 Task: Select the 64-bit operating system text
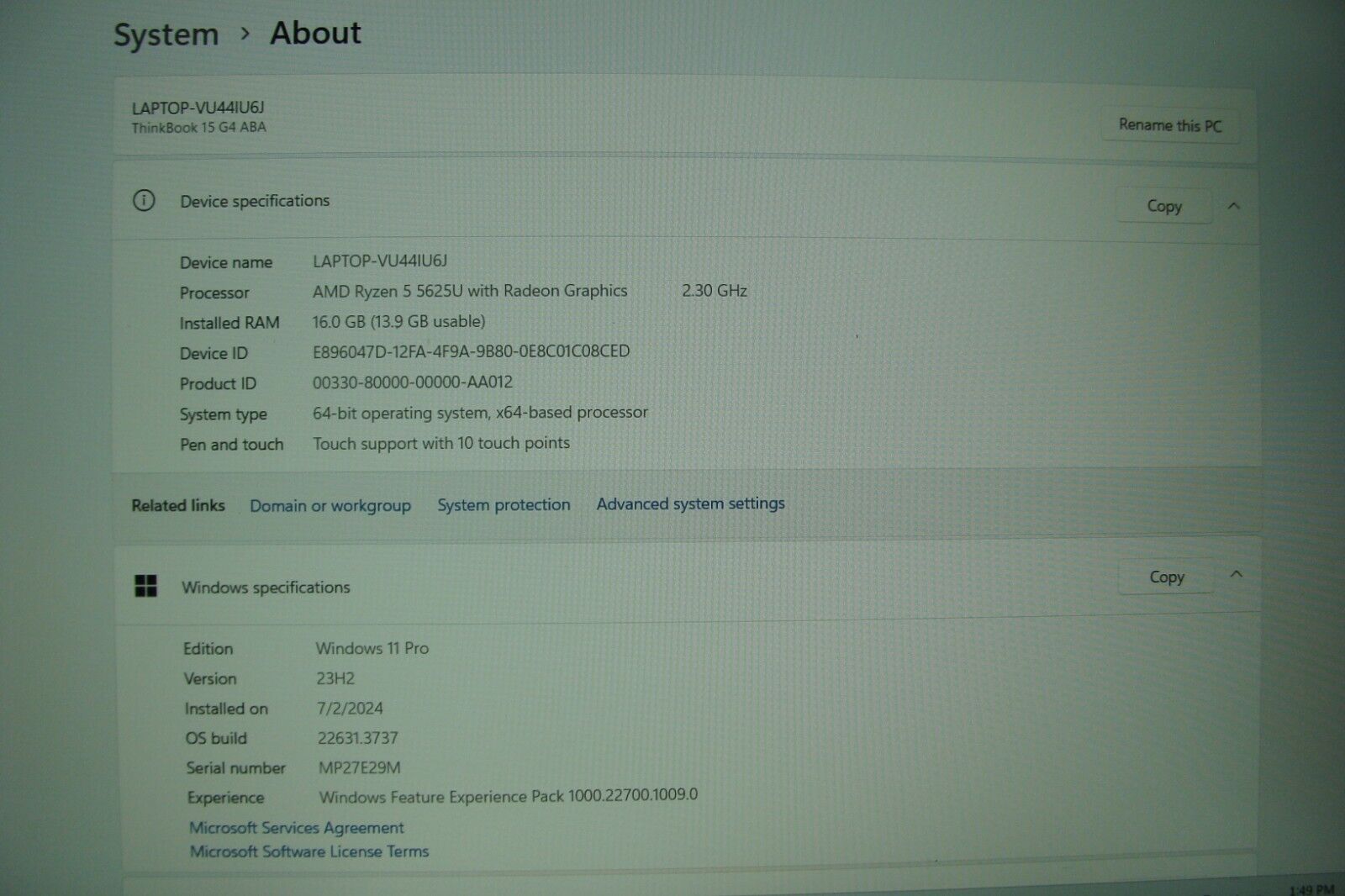point(480,413)
